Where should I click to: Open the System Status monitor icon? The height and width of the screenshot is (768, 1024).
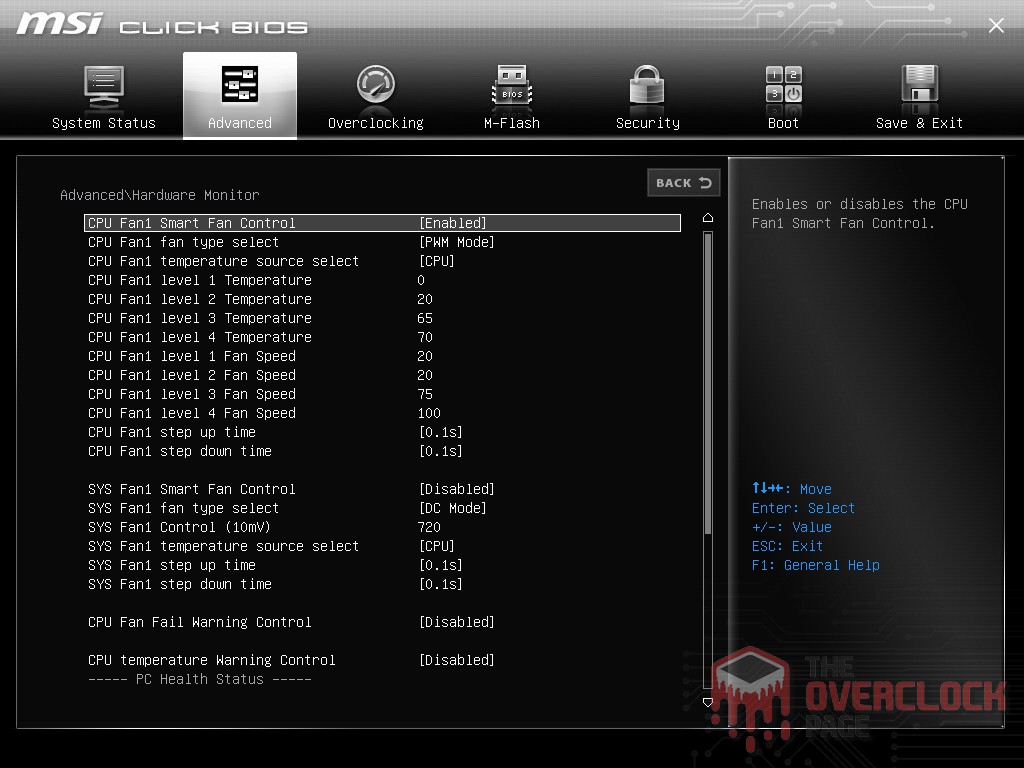[x=103, y=86]
